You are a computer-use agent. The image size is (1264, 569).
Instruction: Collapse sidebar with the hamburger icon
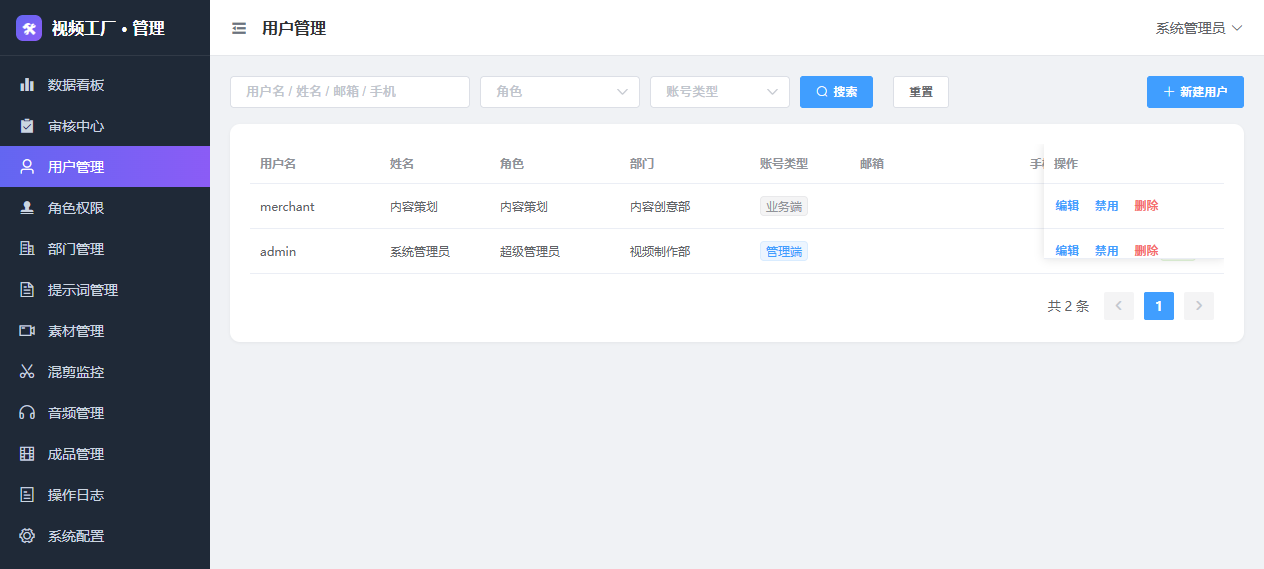pyautogui.click(x=239, y=28)
